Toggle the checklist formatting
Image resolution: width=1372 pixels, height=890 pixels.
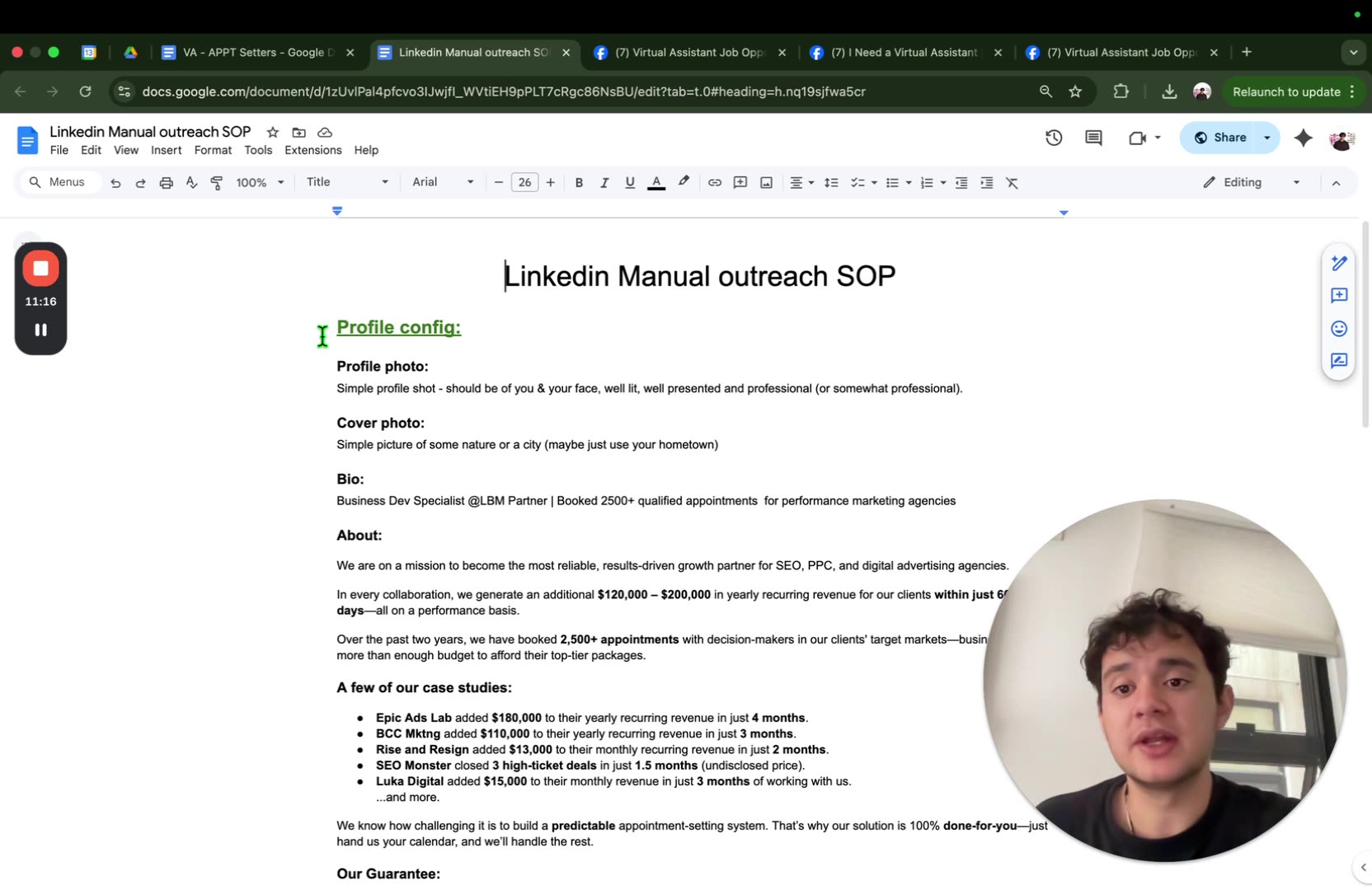click(860, 182)
